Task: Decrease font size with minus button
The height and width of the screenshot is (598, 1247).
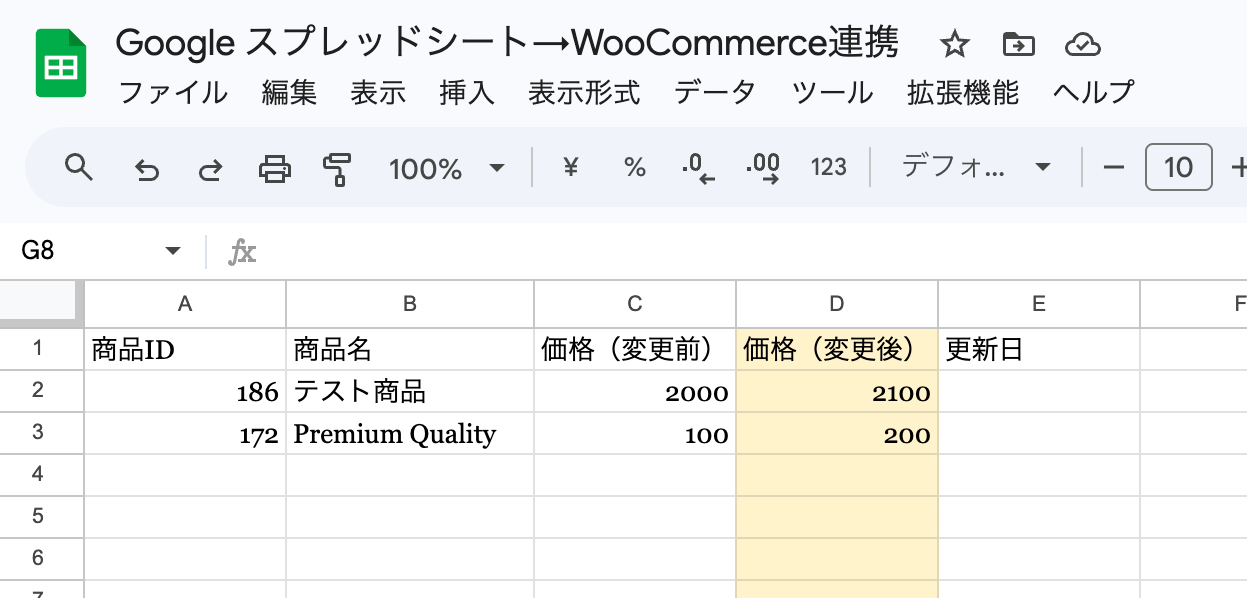Action: (x=1114, y=167)
